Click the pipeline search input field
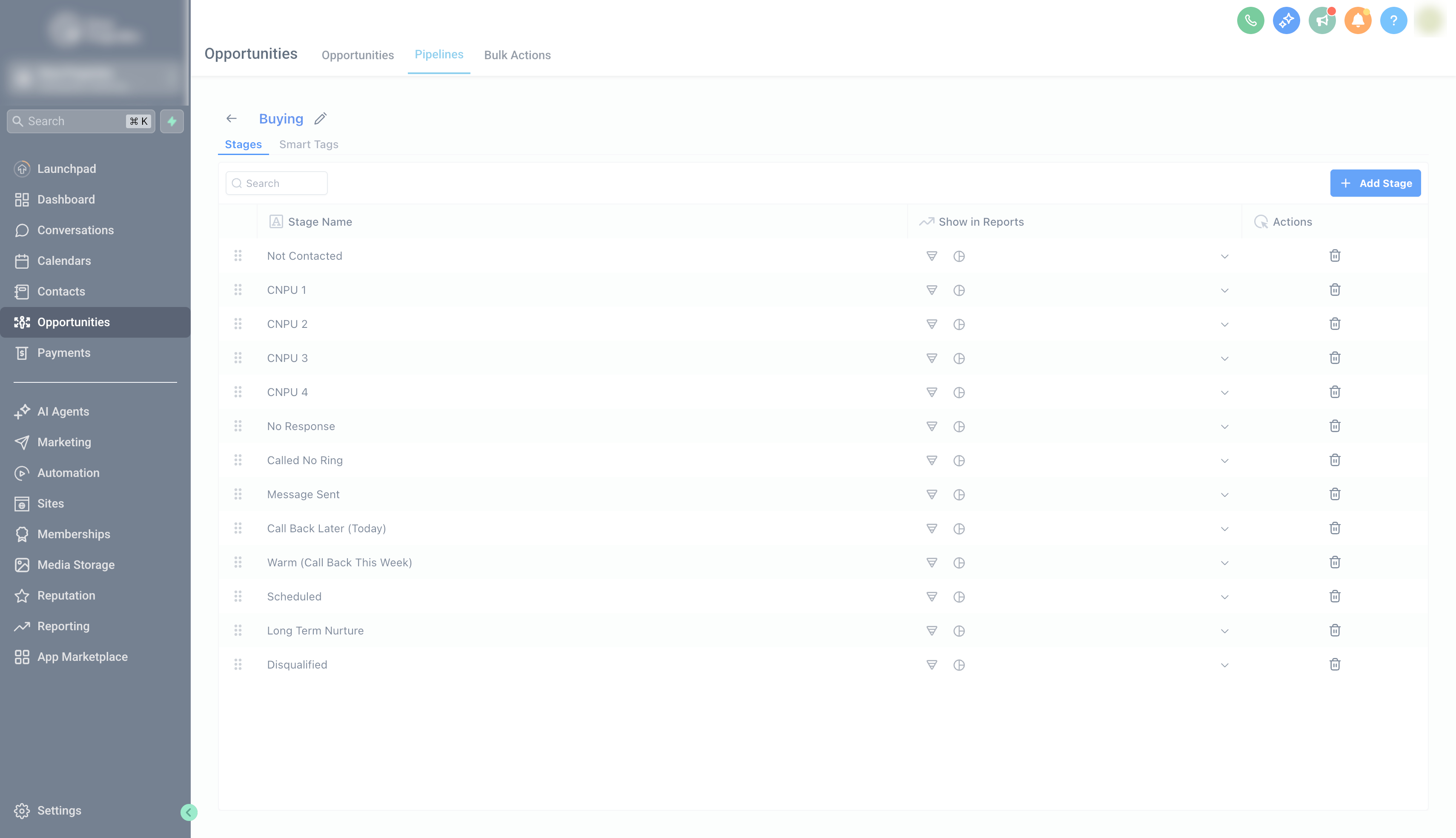Screen dimensions: 1456x838 (276, 182)
